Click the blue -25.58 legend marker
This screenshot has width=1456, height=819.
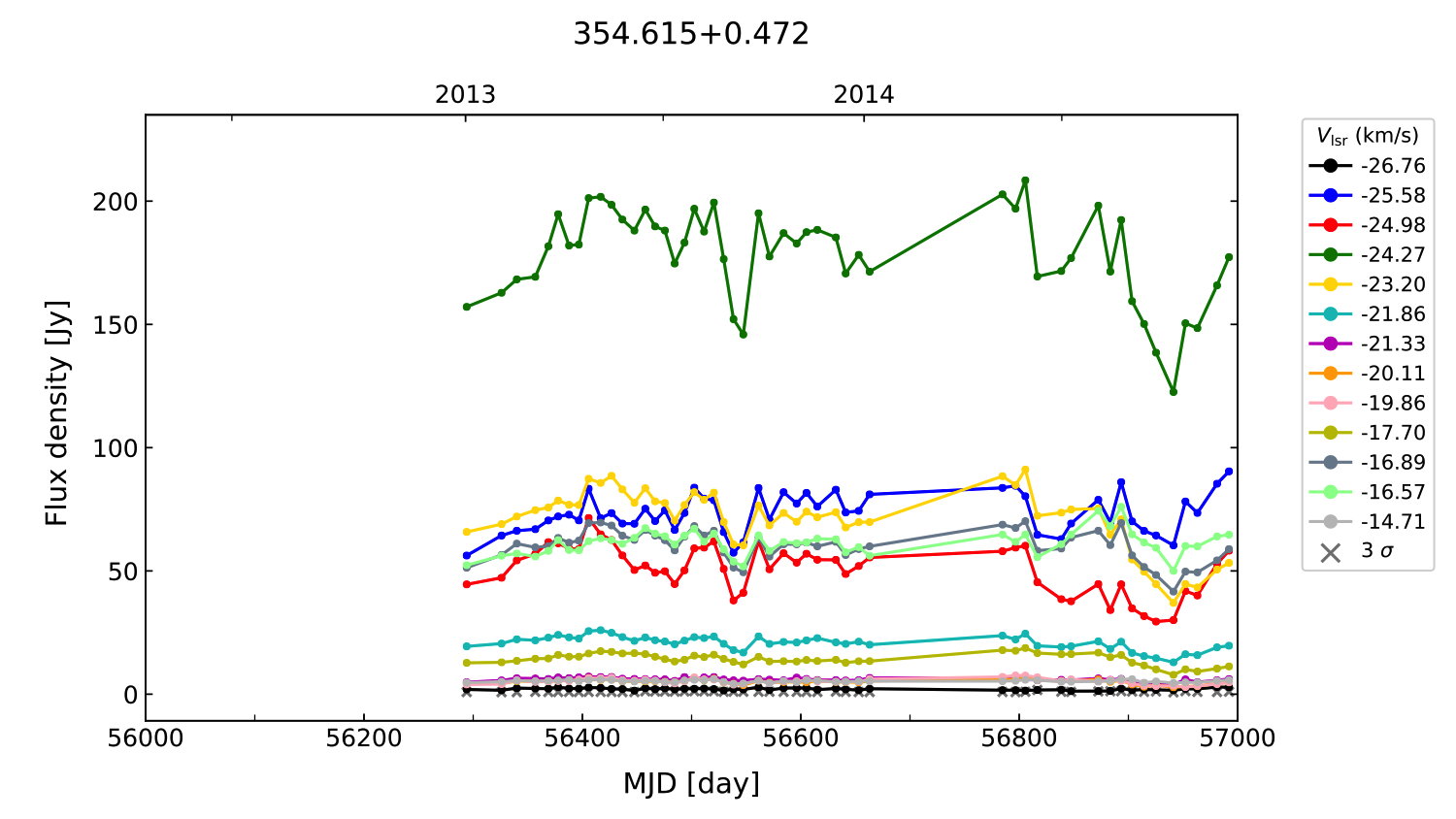1330,196
